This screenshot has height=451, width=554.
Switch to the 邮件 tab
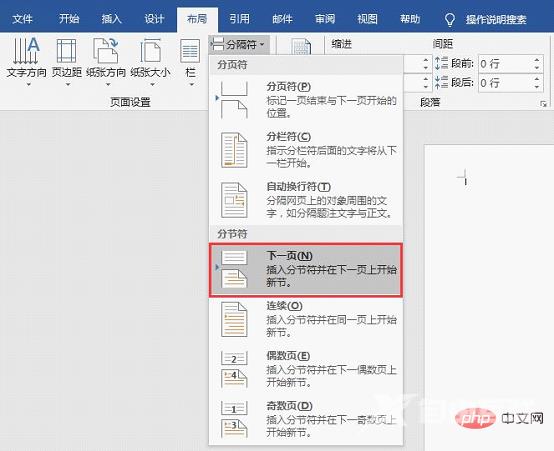(x=282, y=19)
